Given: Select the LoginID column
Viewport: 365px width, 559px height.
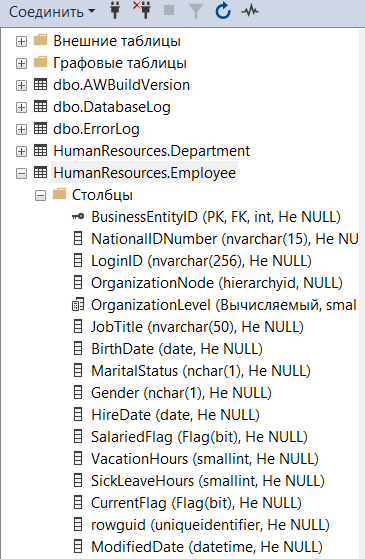Looking at the screenshot, I should click(201, 261).
